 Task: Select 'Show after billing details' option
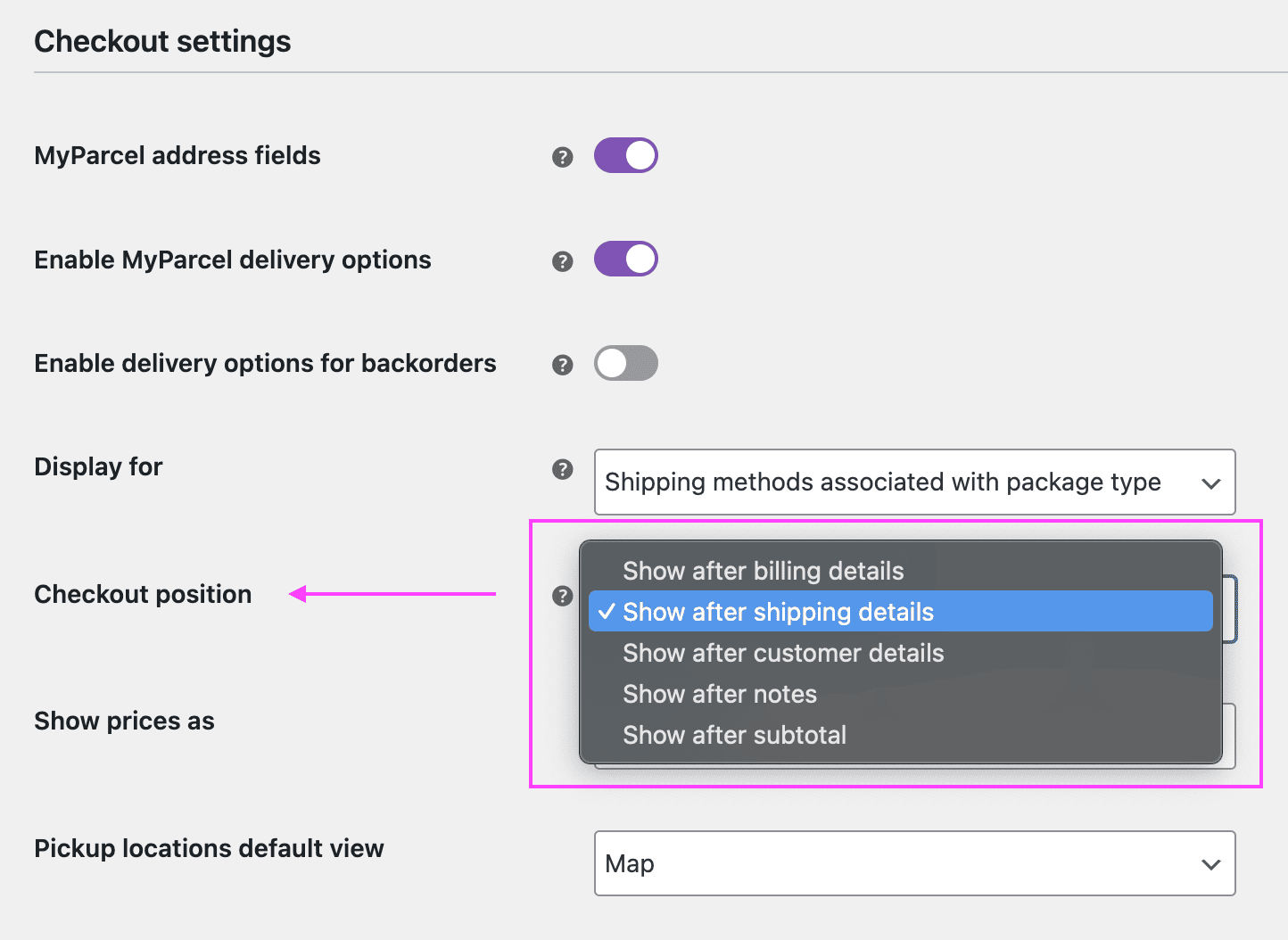pos(763,571)
